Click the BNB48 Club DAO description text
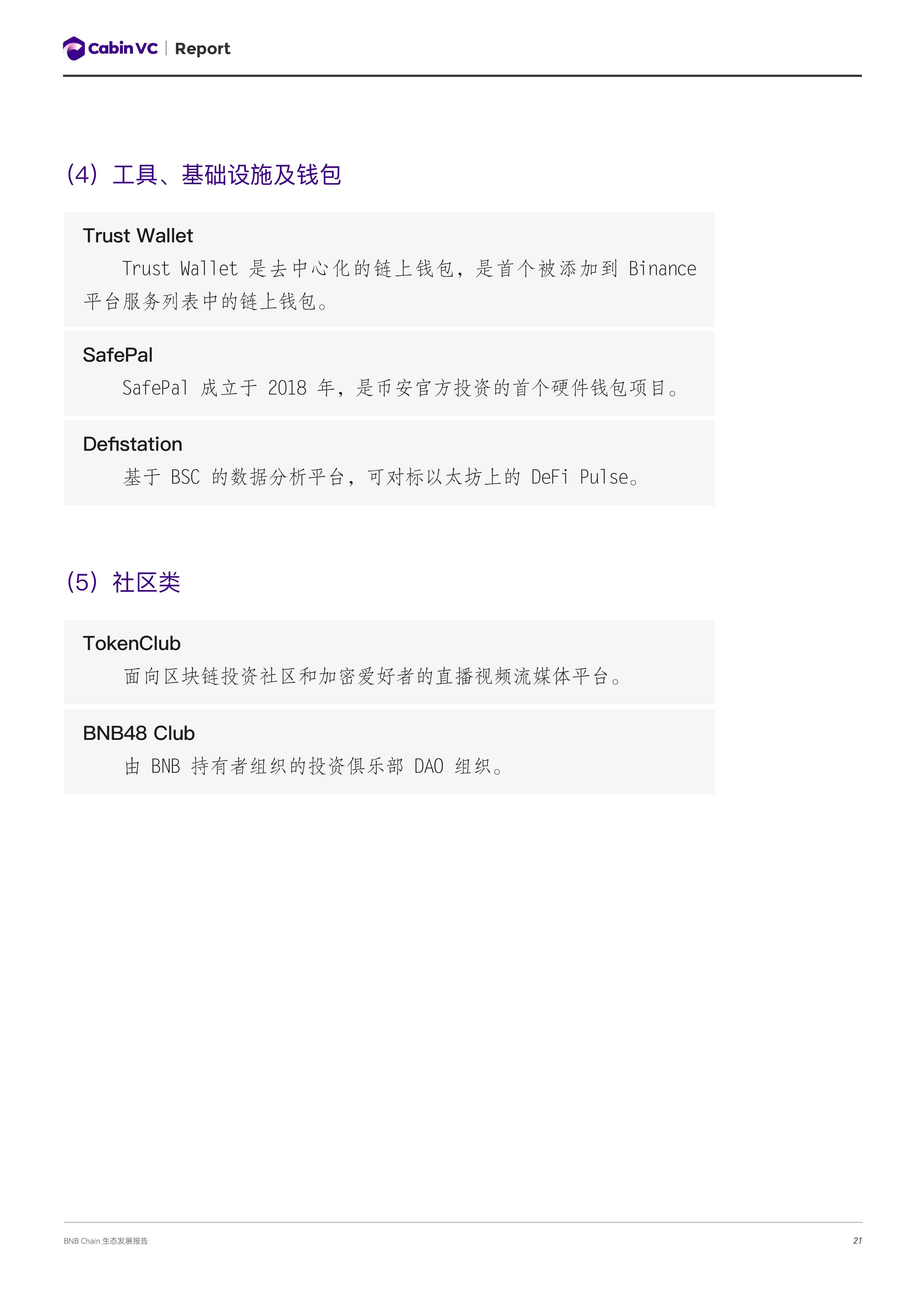This screenshot has width=924, height=1290. click(314, 766)
